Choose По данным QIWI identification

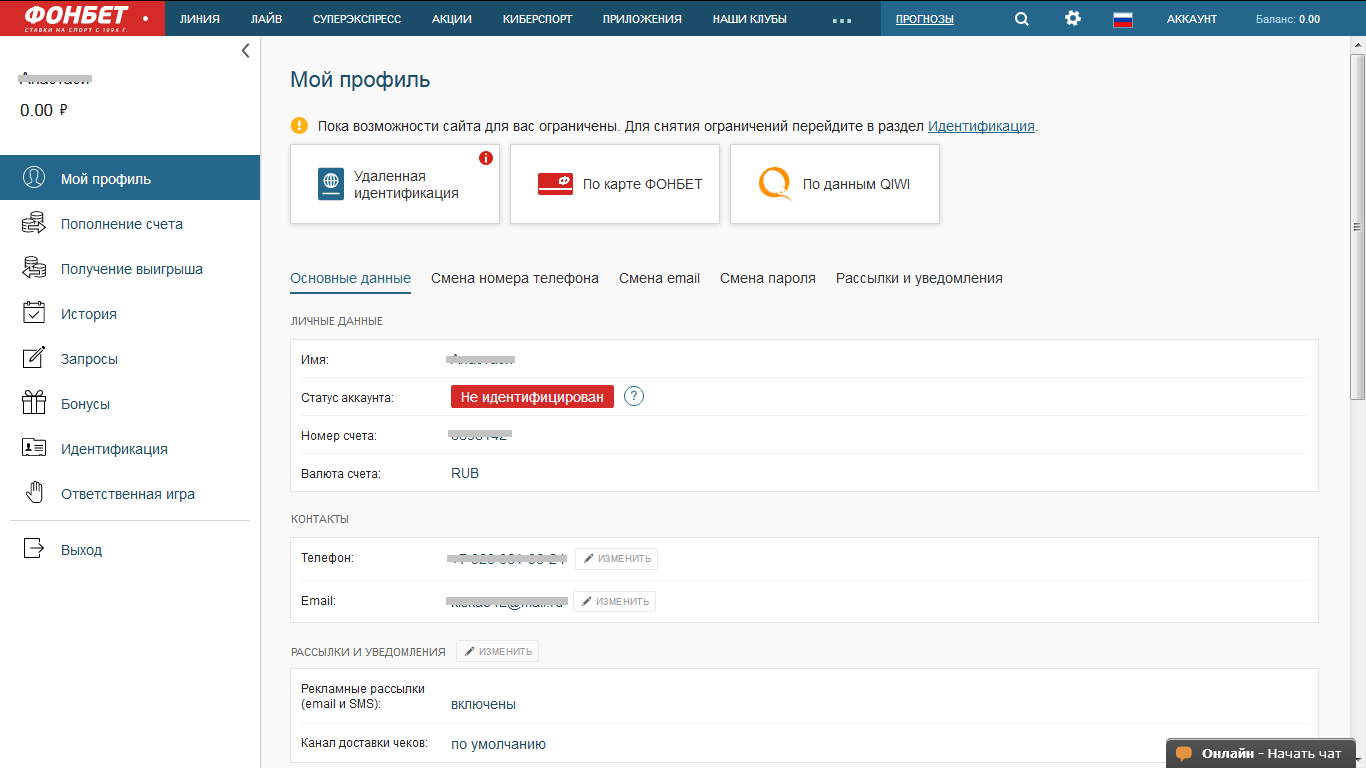(835, 184)
